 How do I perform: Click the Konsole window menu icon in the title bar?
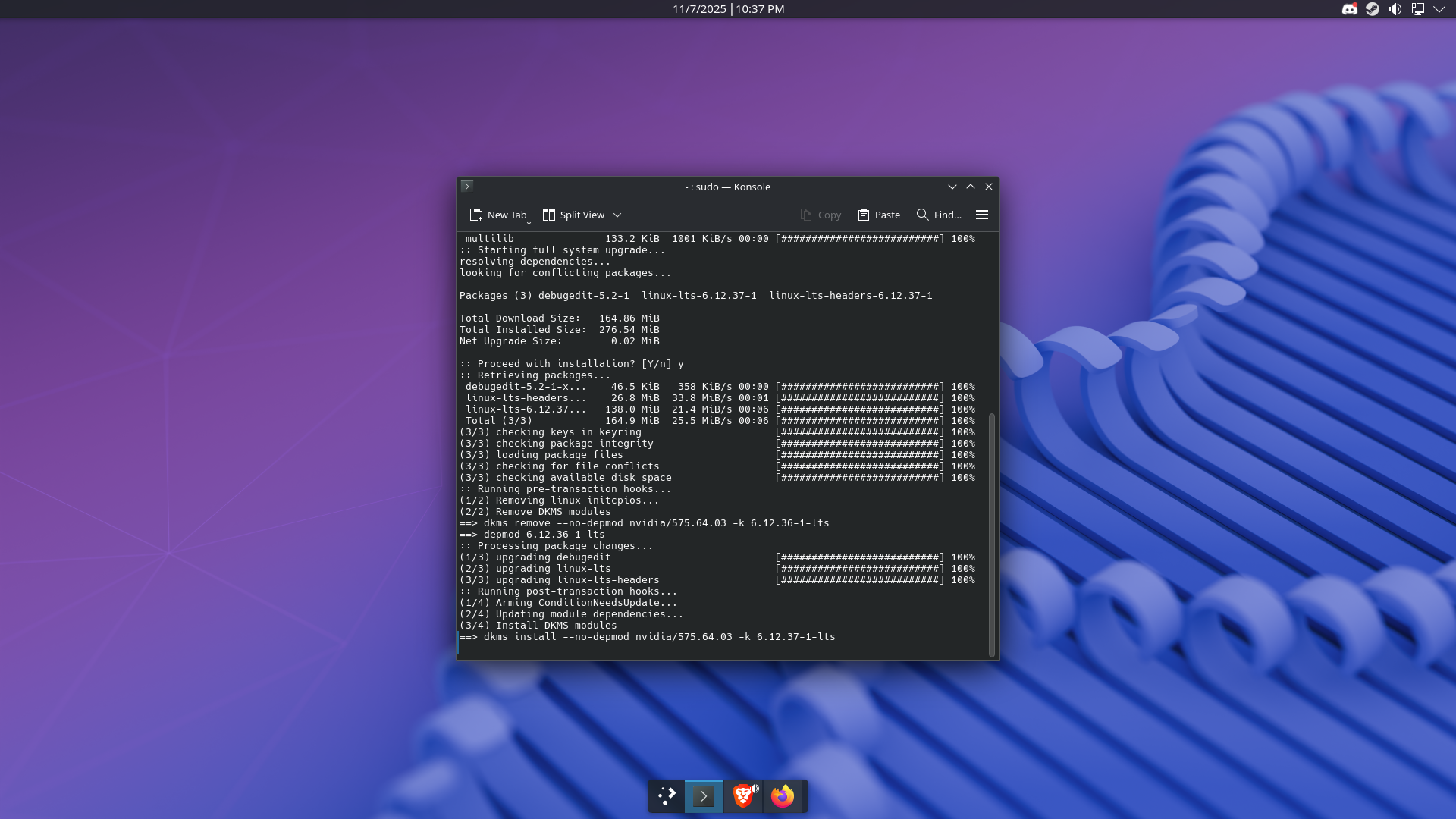coord(467,186)
